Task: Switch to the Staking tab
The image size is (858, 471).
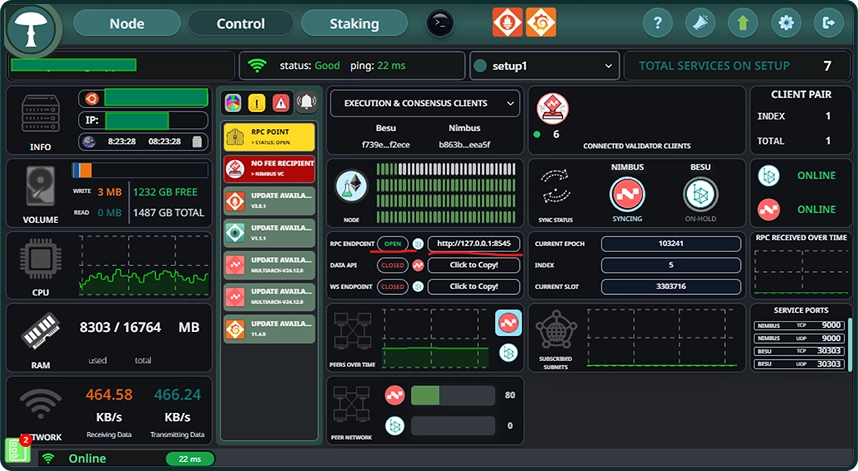Action: [x=354, y=24]
